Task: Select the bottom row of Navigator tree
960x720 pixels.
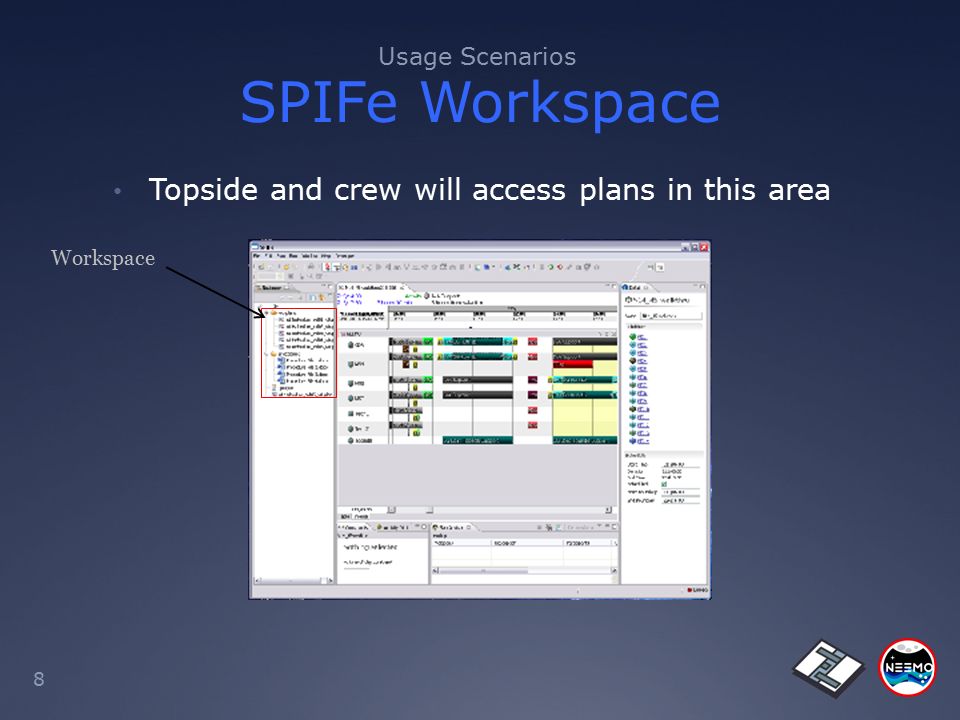Action: [303, 394]
